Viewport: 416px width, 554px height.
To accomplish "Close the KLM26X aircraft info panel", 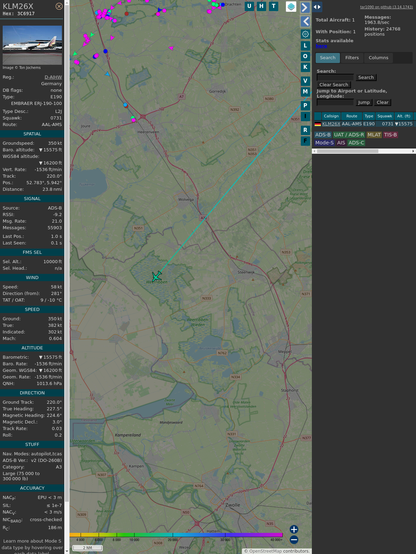I will point(59,6).
